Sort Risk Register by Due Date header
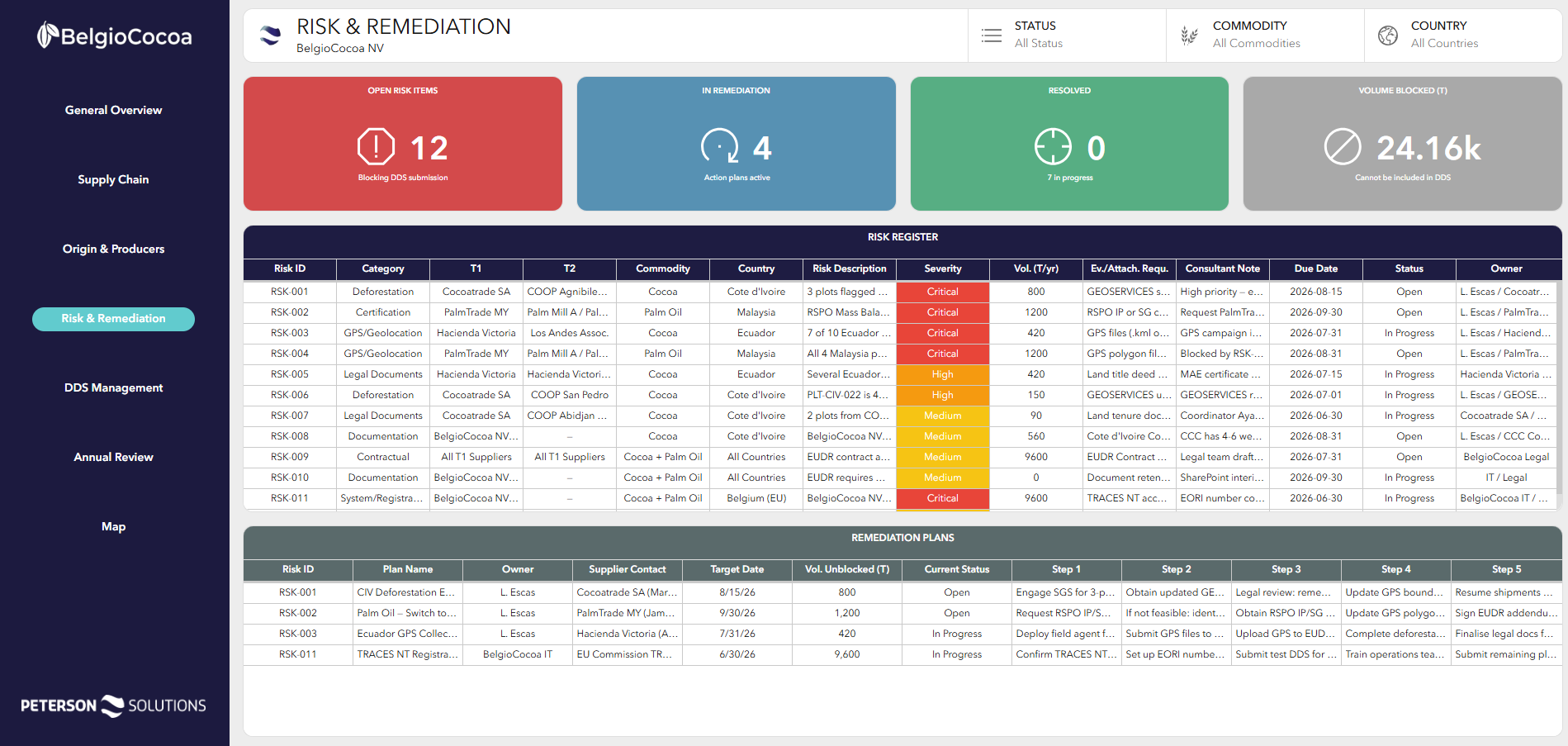The width and height of the screenshot is (1568, 746). click(x=1316, y=268)
